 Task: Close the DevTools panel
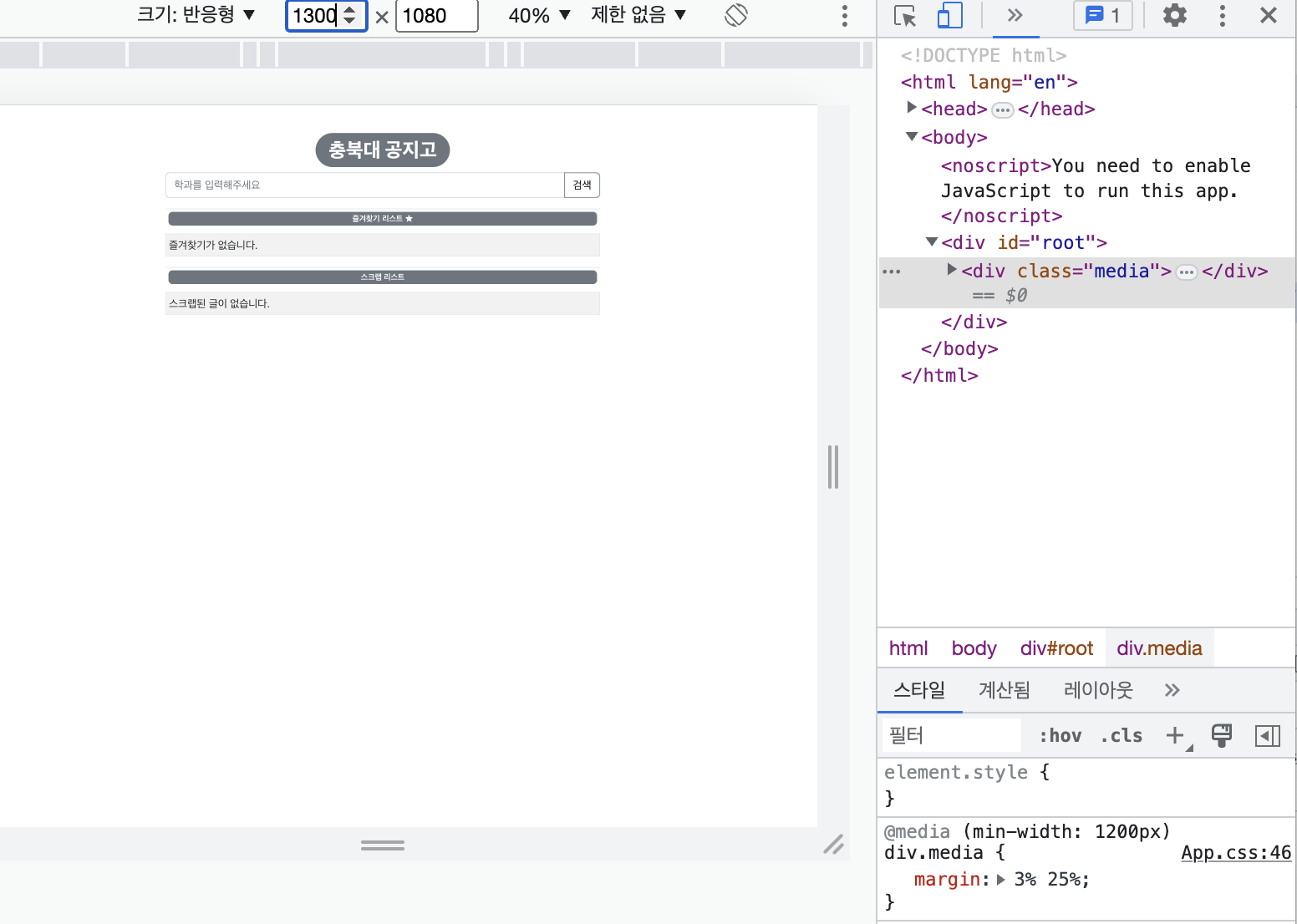[x=1268, y=15]
